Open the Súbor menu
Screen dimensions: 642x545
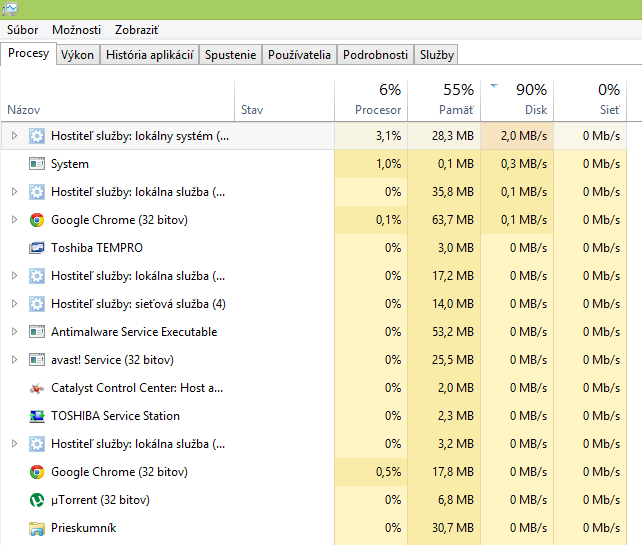pyautogui.click(x=22, y=30)
